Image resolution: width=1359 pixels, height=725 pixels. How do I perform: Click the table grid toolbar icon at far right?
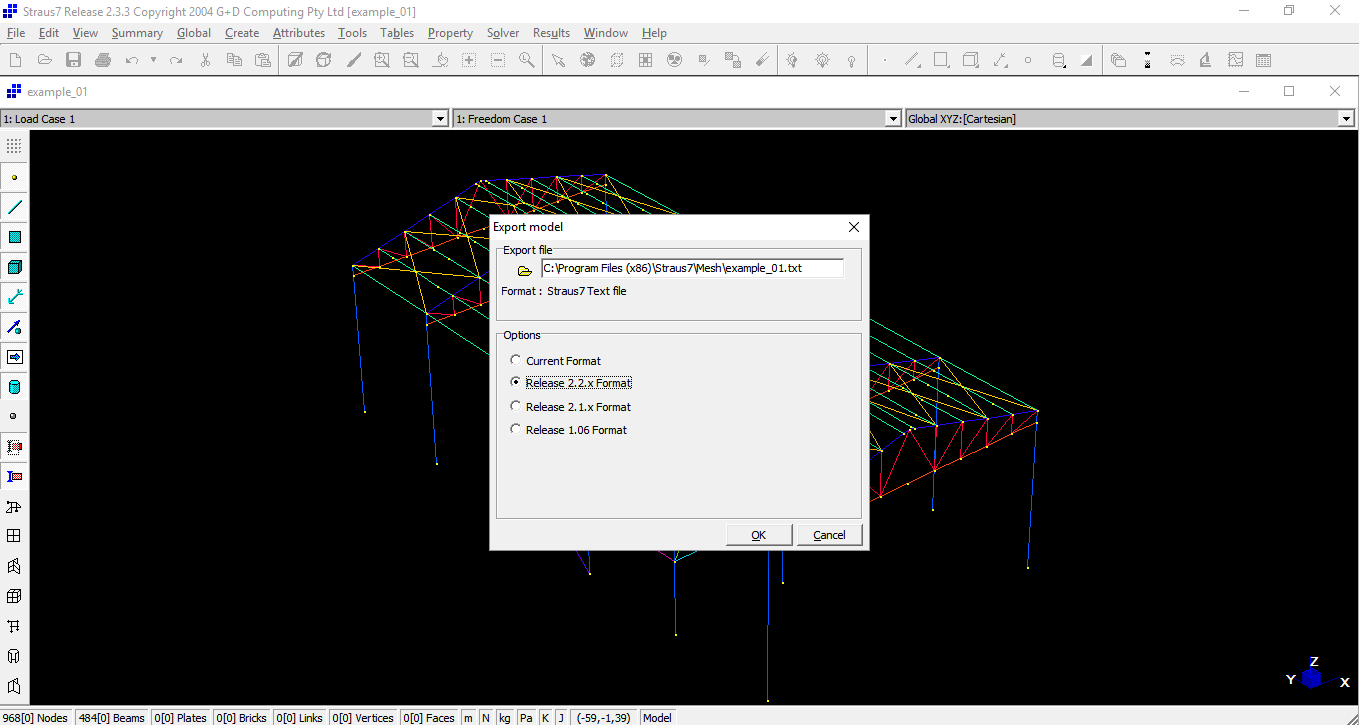1264,60
